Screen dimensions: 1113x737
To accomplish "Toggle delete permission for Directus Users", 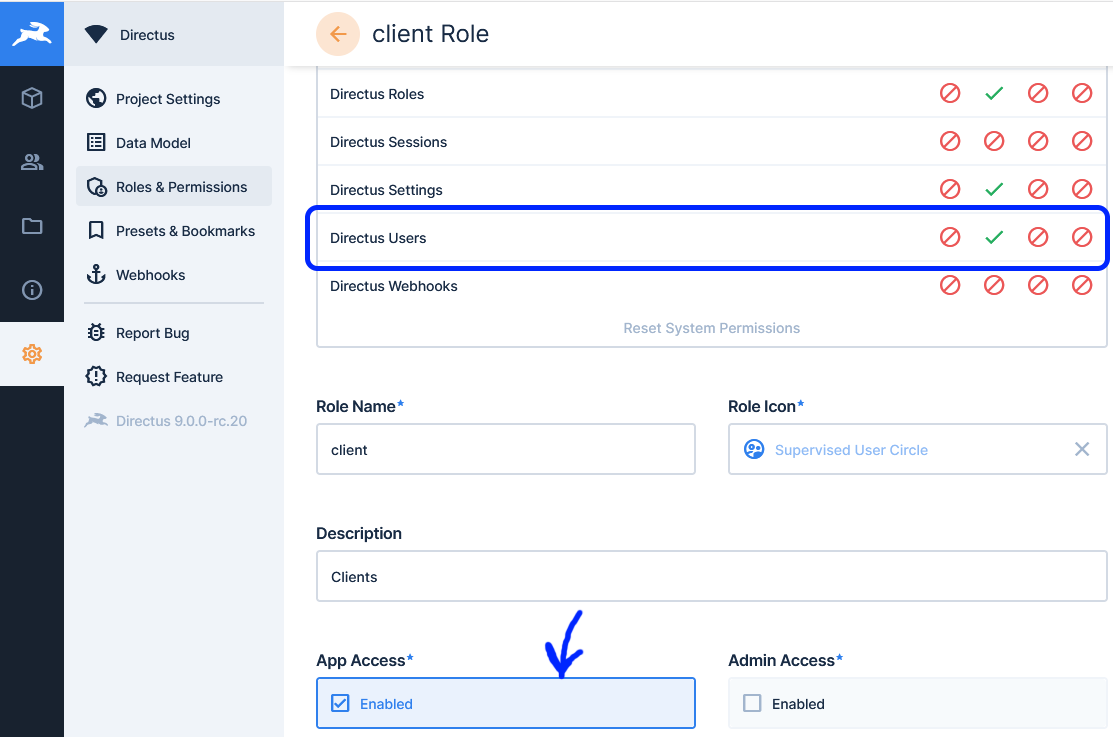I will pos(1082,237).
